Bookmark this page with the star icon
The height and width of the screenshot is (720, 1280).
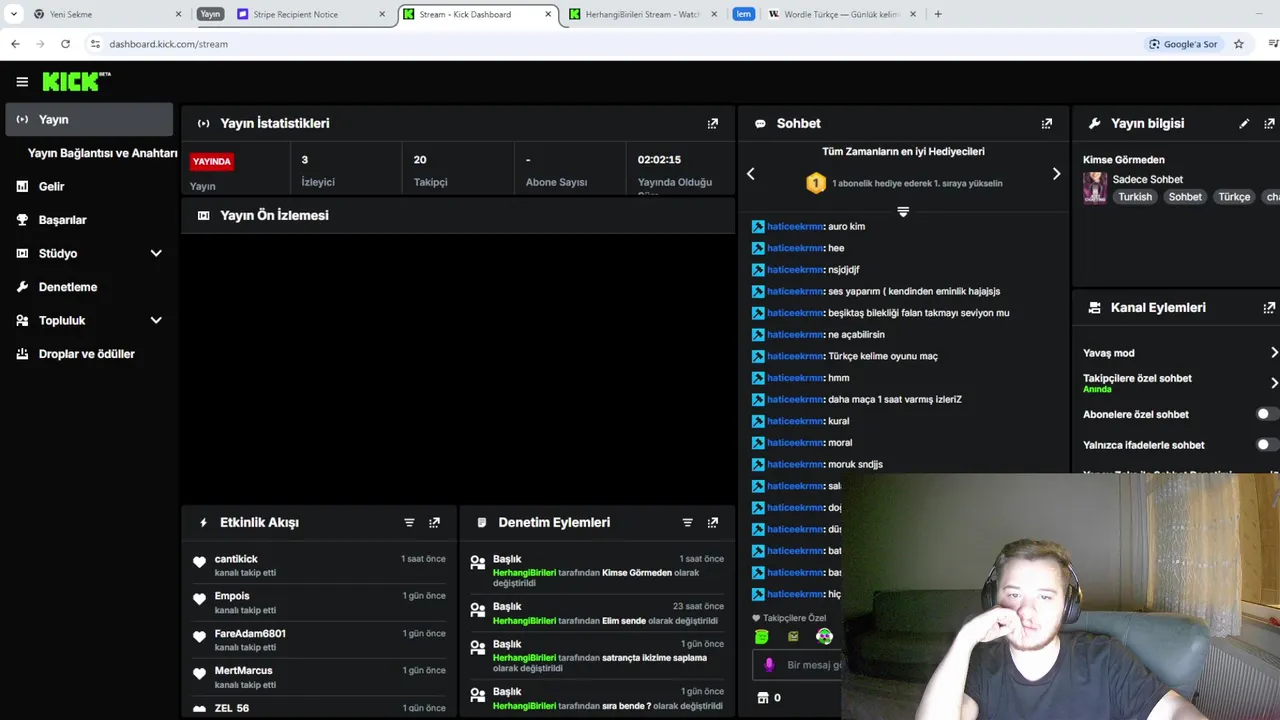pyautogui.click(x=1239, y=44)
